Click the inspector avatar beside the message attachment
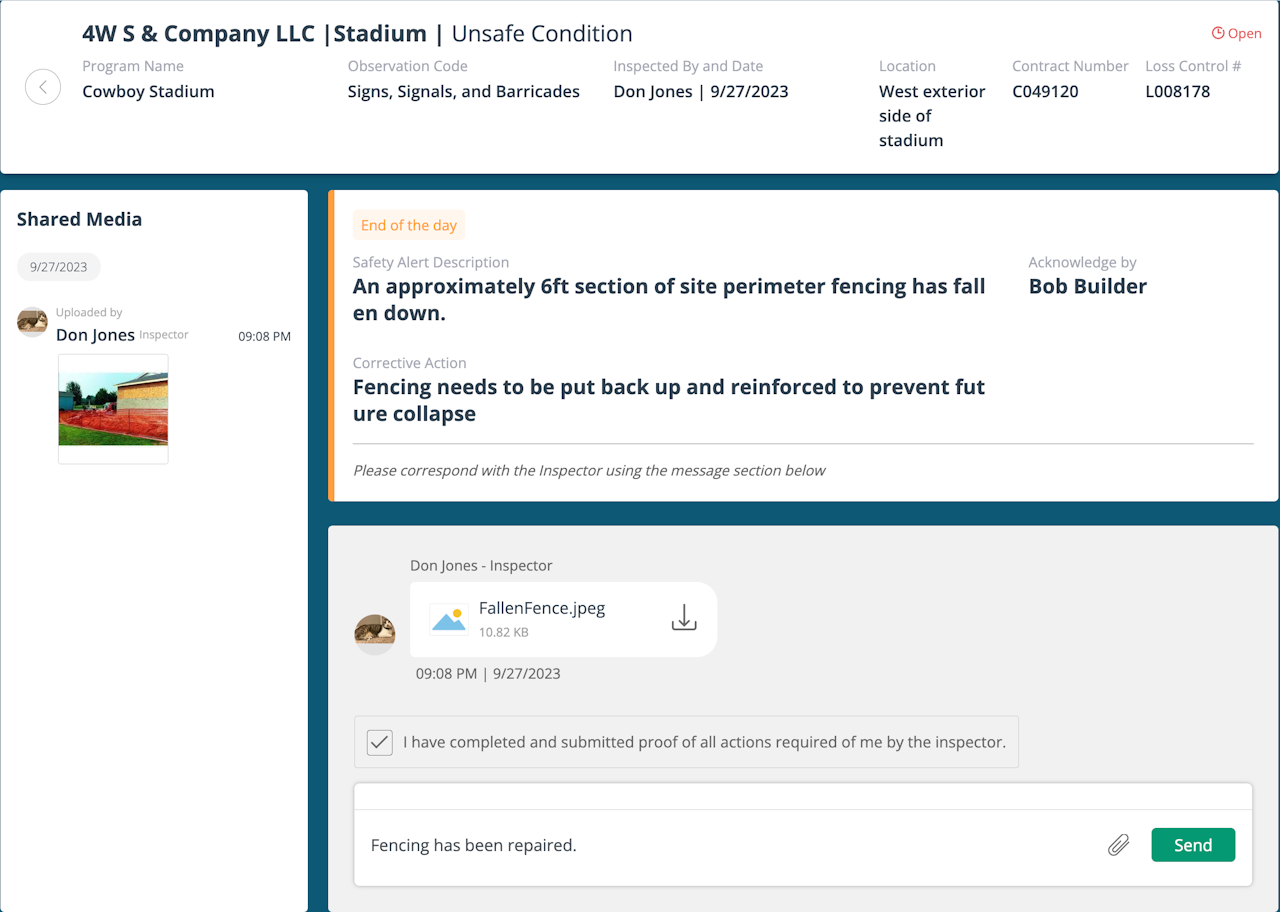1280x912 pixels. point(375,634)
